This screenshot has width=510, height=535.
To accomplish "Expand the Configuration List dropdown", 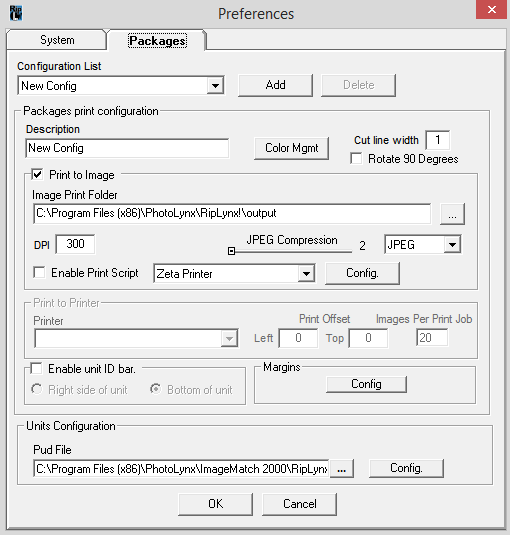I will pos(215,86).
